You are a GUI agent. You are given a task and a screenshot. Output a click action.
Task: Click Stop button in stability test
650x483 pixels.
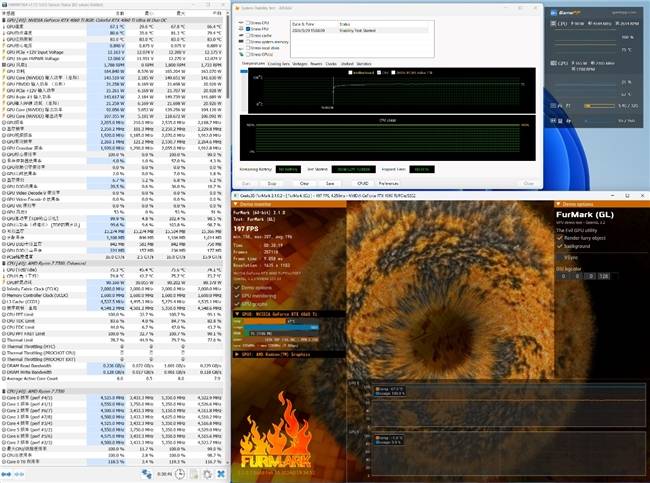[x=272, y=183]
